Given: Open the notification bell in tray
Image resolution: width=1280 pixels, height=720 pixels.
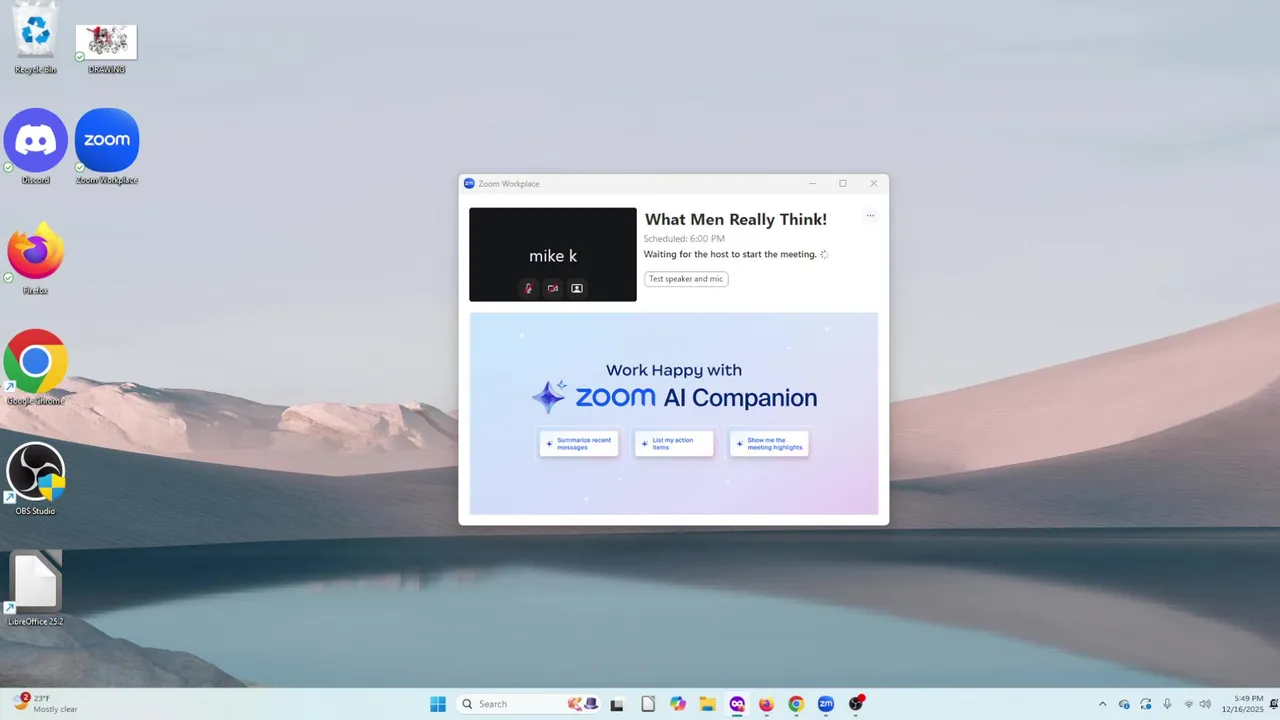Looking at the screenshot, I should [x=1273, y=704].
